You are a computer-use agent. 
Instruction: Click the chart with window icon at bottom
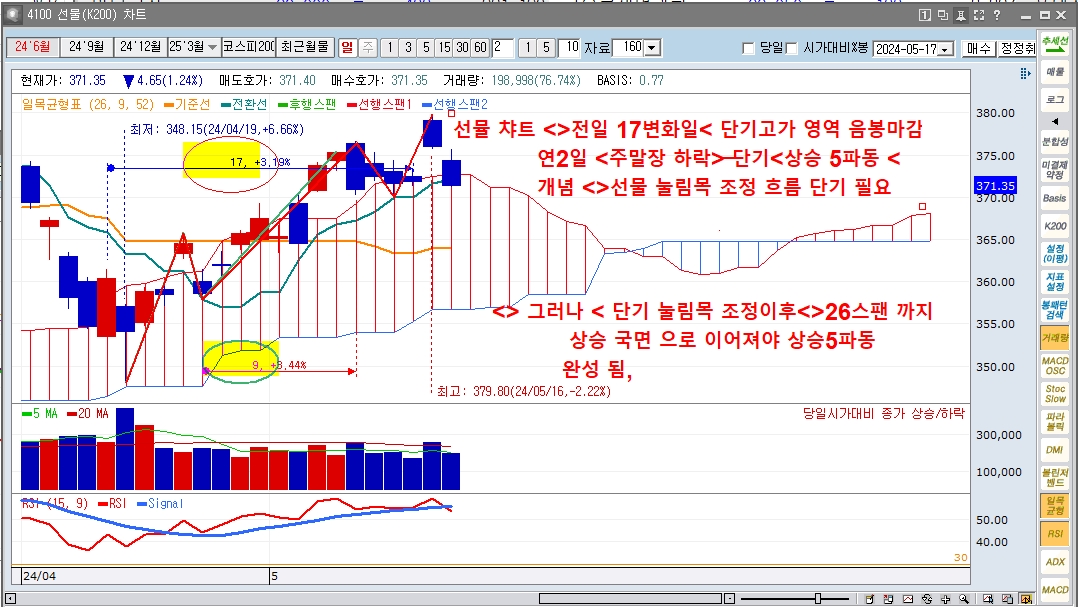point(1007,599)
